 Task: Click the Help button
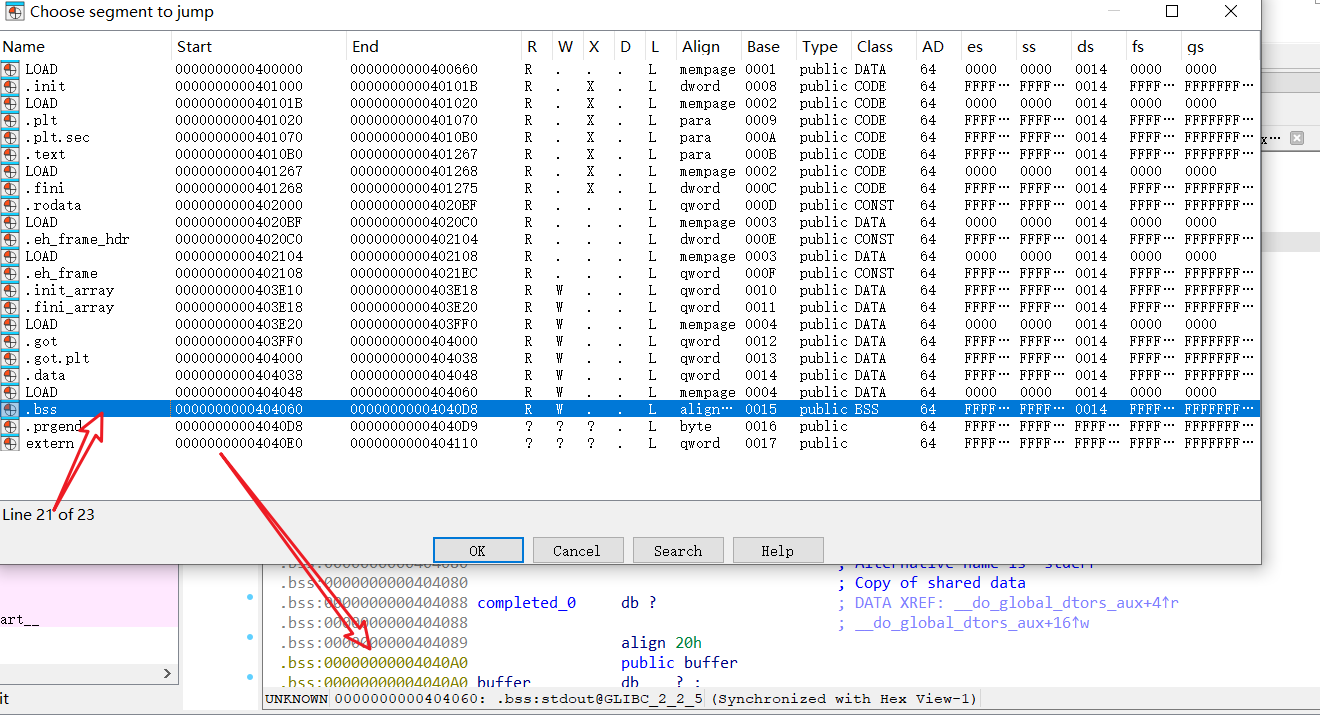coord(777,550)
